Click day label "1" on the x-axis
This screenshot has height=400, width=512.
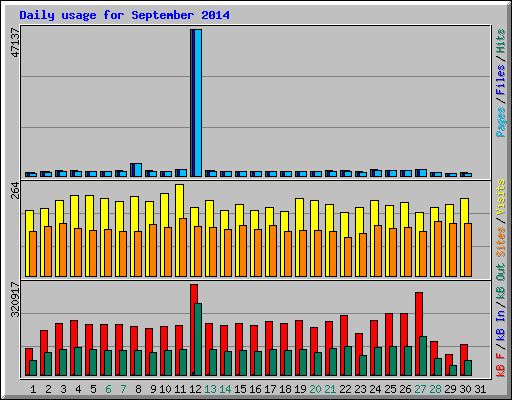tap(33, 389)
